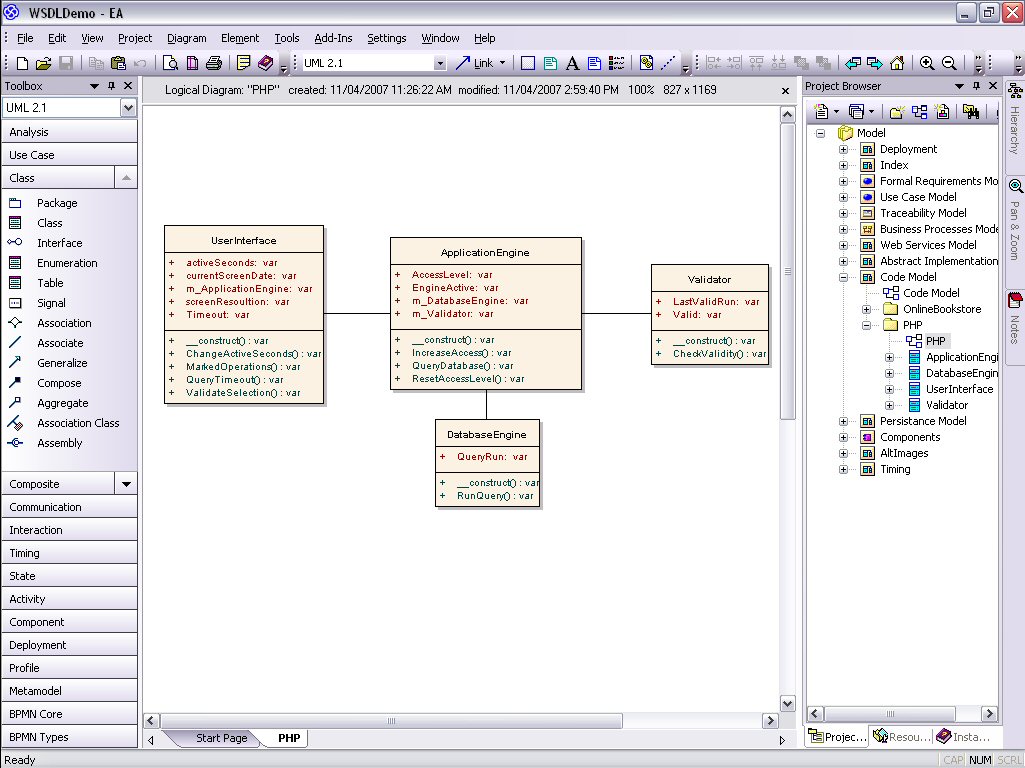Click the Home house icon in toolbar
The height and width of the screenshot is (768, 1025).
(x=897, y=63)
